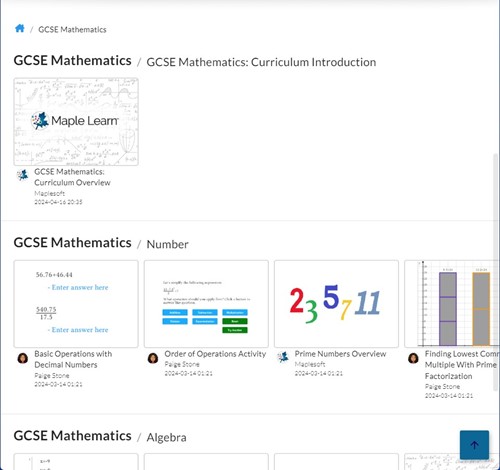This screenshot has height=470, width=500.
Task: Click Maplesoft logo beside Prime Numbers Overview
Action: tap(283, 357)
